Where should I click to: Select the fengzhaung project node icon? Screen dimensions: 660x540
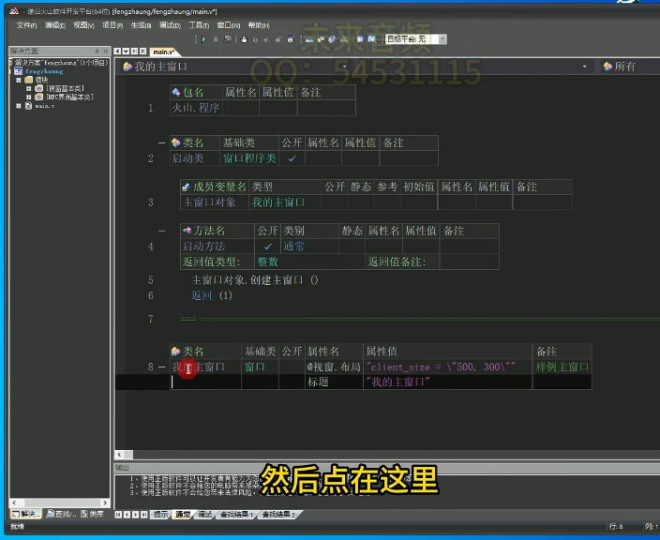(17, 71)
